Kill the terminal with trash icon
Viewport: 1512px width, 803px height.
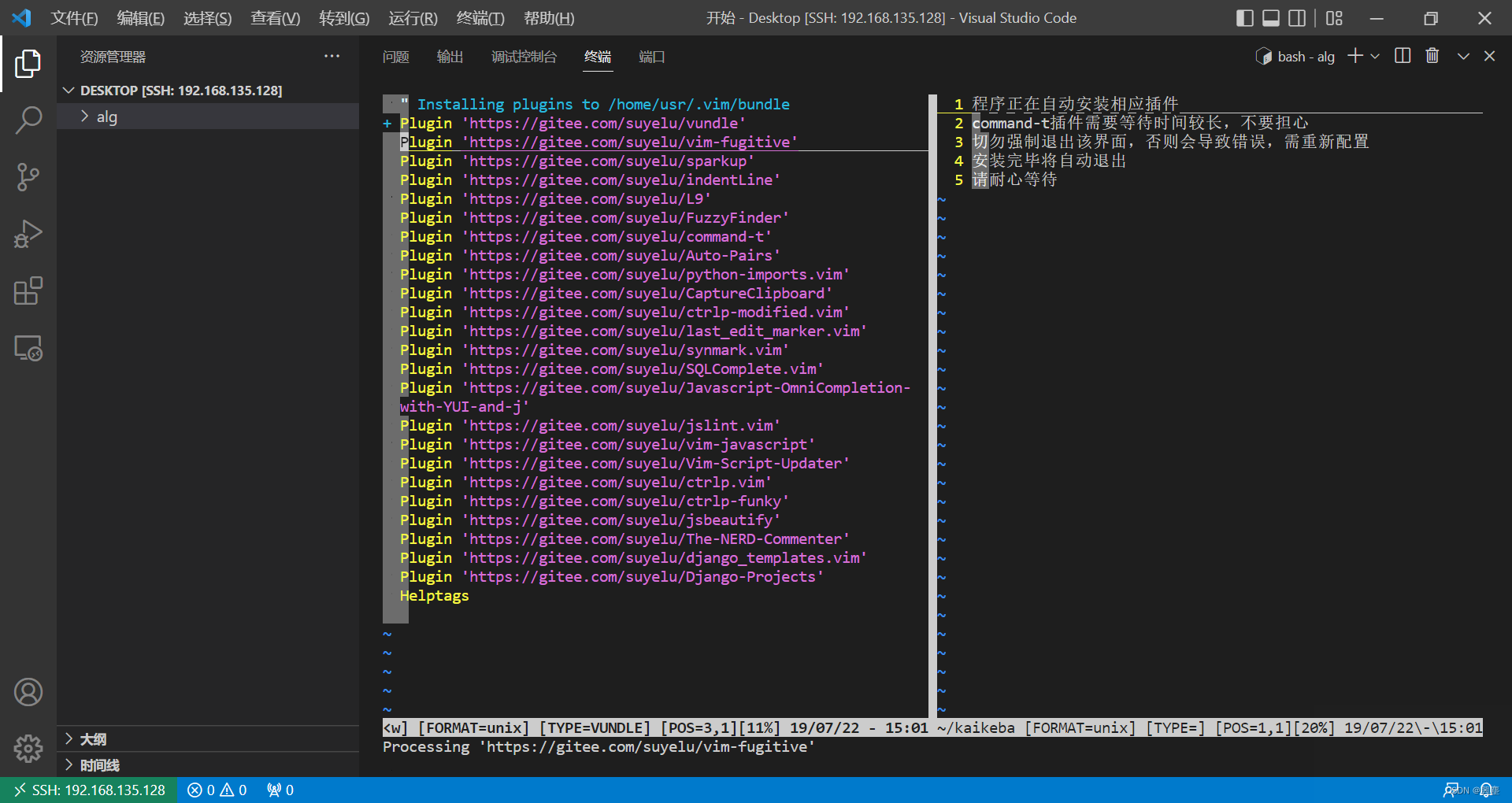pyautogui.click(x=1432, y=56)
